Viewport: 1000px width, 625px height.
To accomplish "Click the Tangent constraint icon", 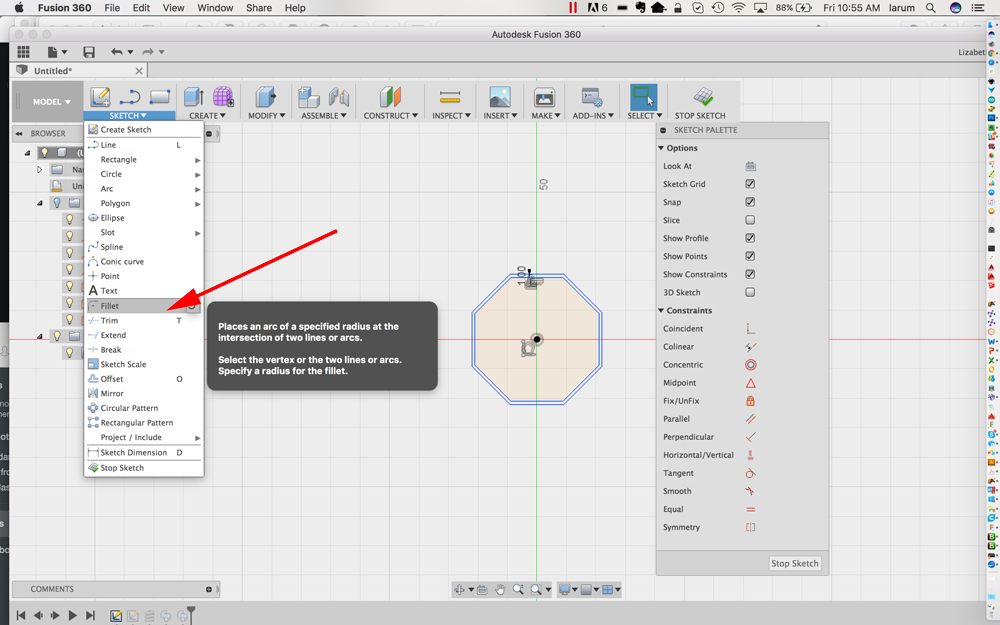I will tap(751, 473).
